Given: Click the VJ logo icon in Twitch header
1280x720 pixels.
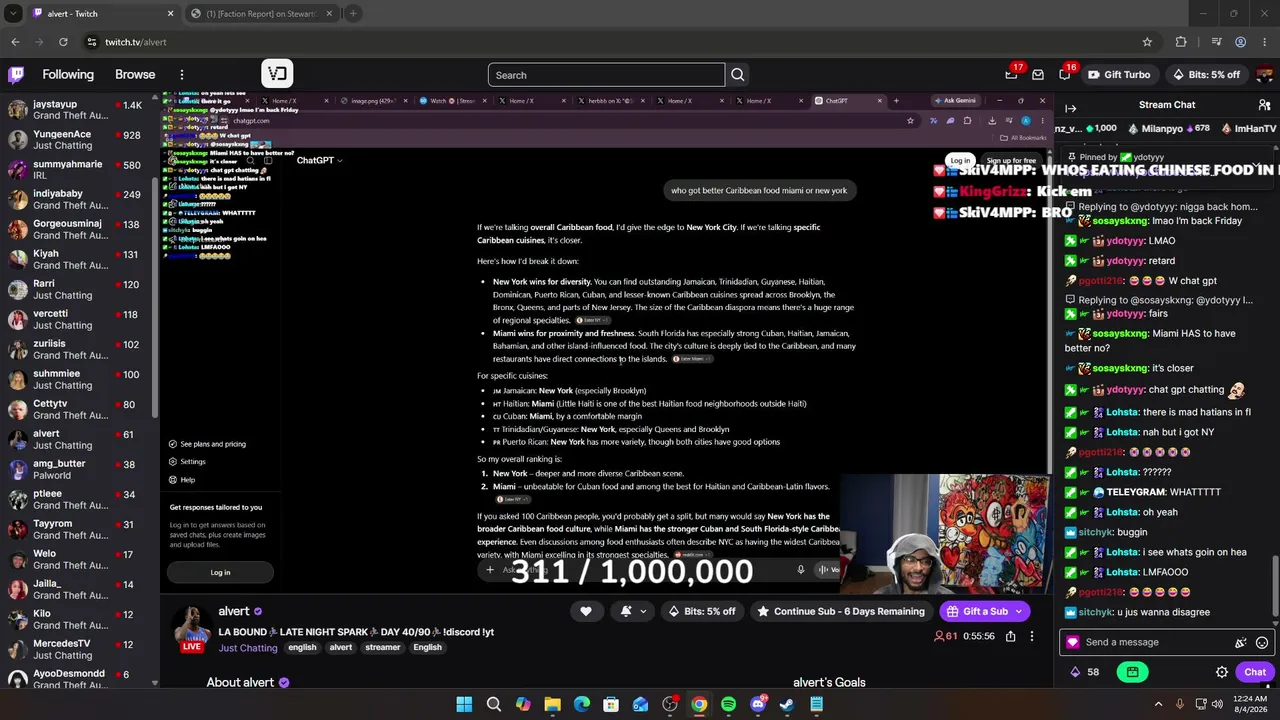Looking at the screenshot, I should click(x=277, y=74).
